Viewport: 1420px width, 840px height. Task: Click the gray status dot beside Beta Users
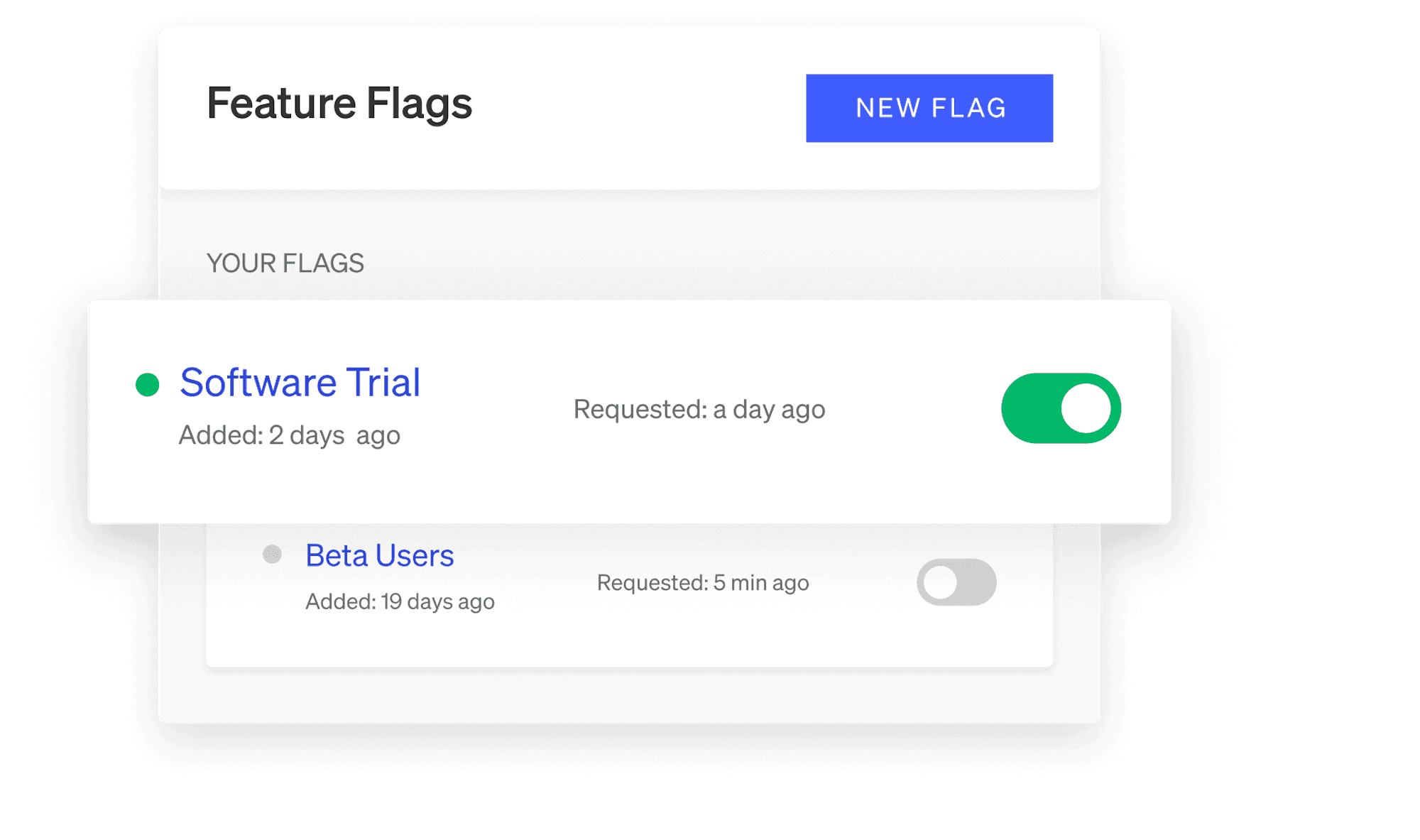pyautogui.click(x=271, y=555)
